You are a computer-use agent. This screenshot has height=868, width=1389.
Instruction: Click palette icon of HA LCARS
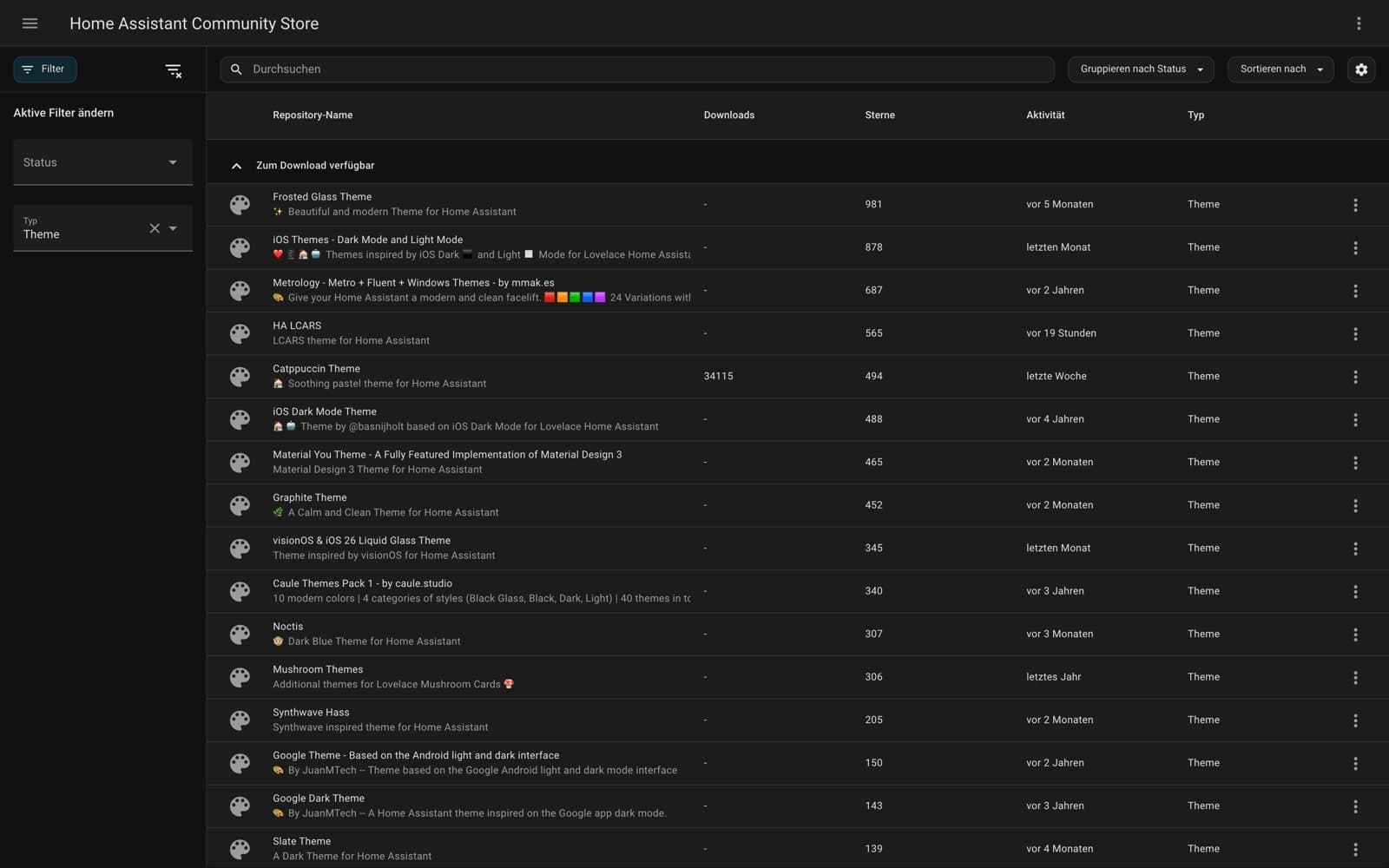click(240, 333)
